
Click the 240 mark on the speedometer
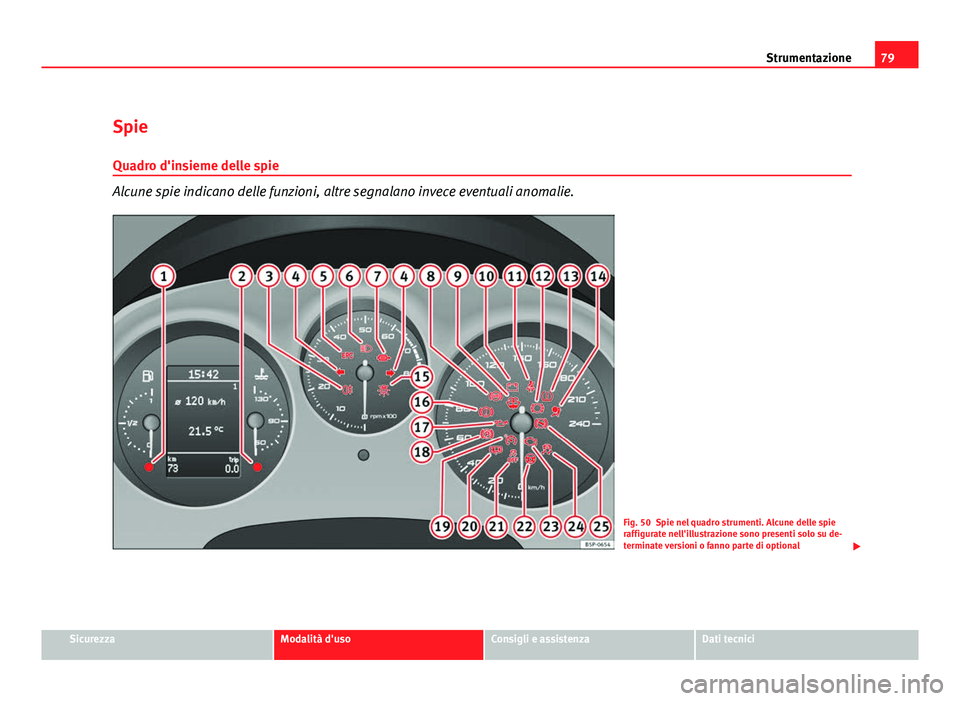coord(579,423)
